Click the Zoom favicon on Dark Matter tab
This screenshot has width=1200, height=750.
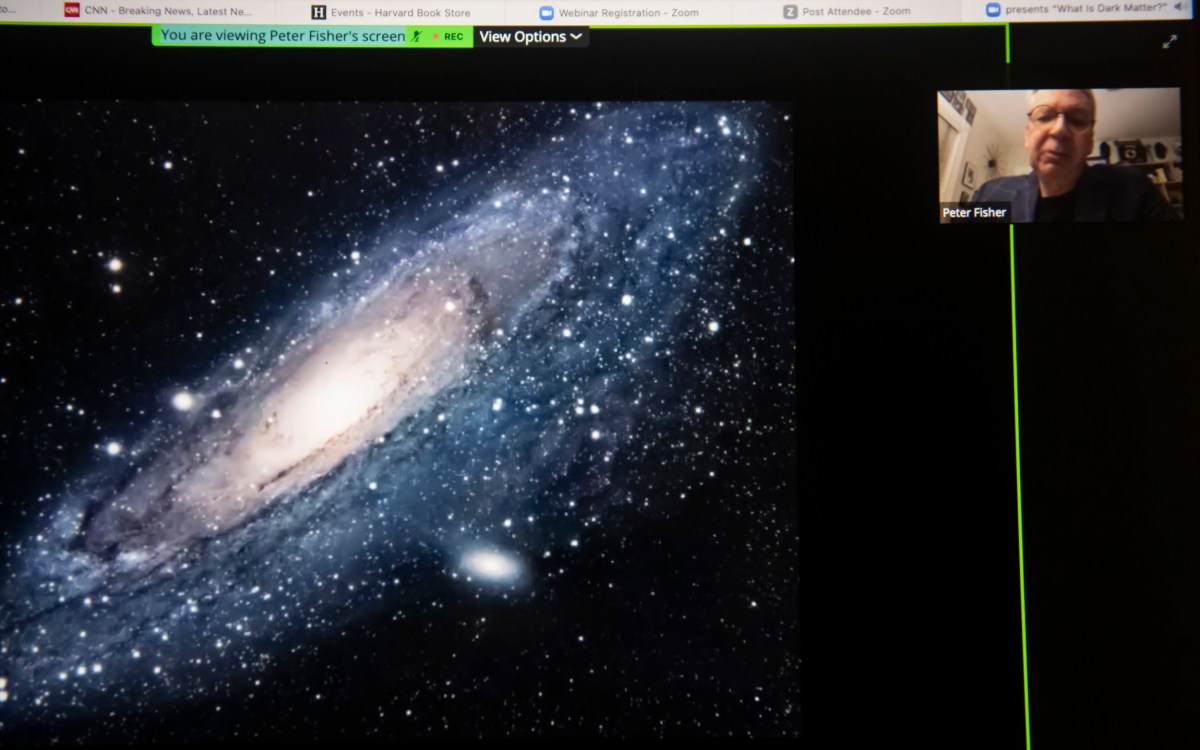coord(993,10)
